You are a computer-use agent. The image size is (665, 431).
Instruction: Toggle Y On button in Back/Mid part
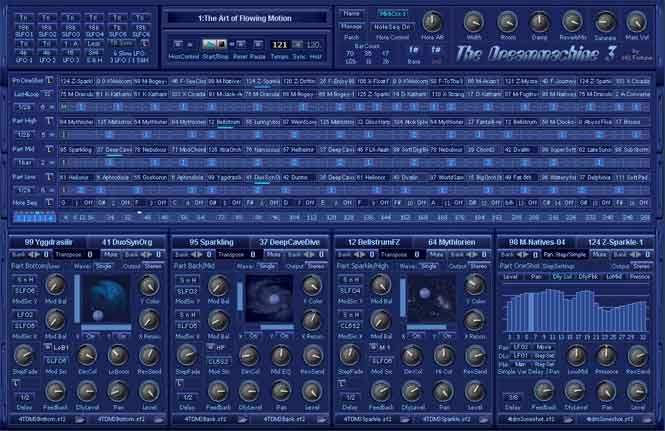tap(284, 336)
